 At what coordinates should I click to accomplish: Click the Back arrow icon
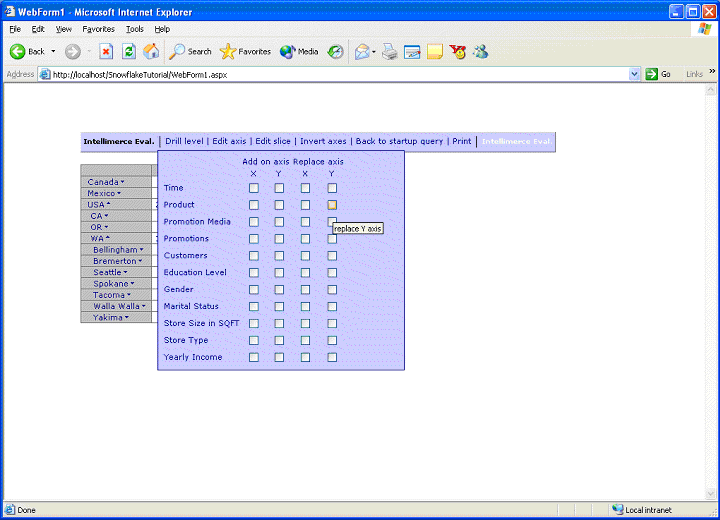pyautogui.click(x=17, y=51)
